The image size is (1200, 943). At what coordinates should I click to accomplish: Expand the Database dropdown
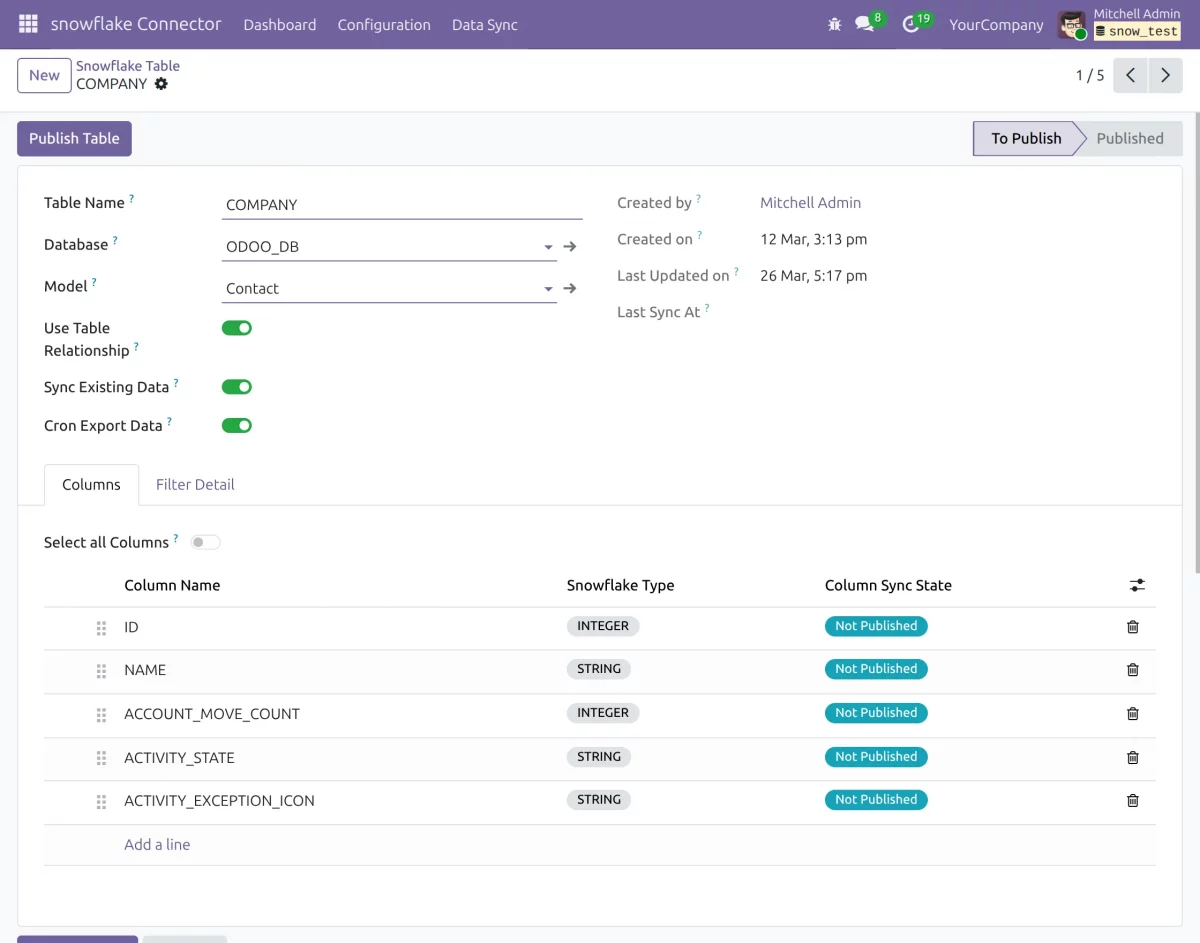point(548,247)
